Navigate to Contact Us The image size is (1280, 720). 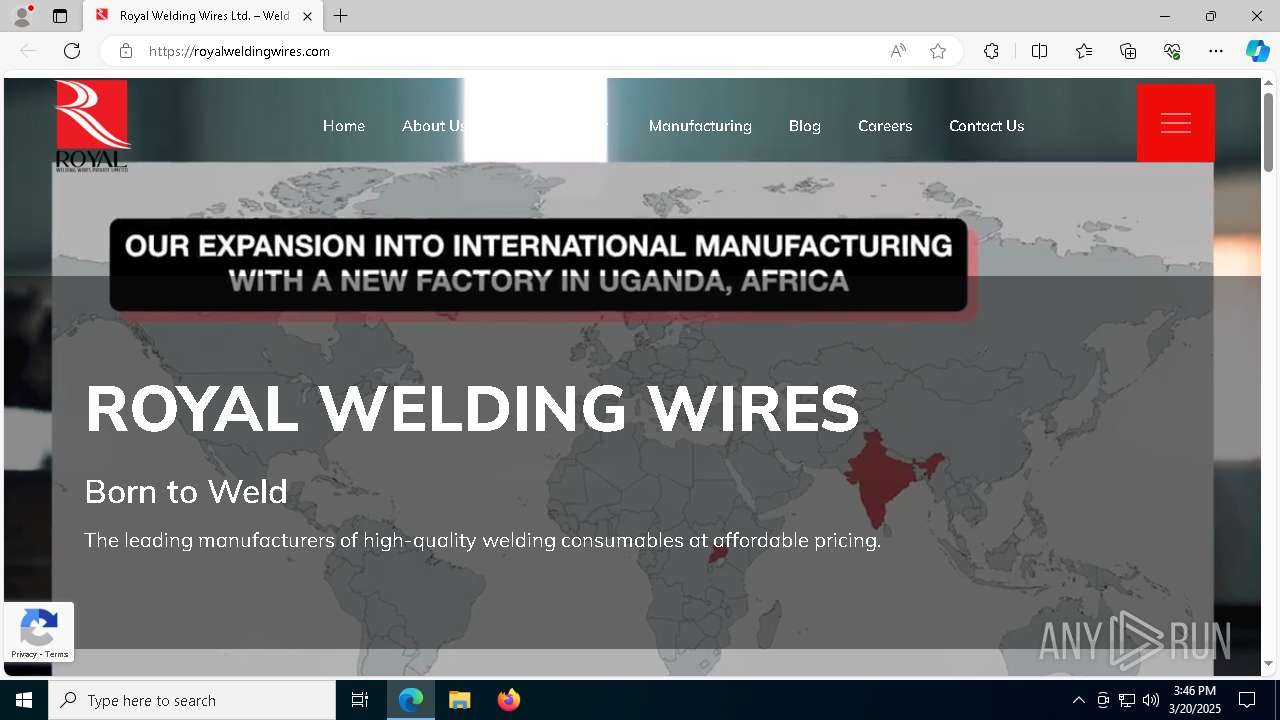[987, 126]
